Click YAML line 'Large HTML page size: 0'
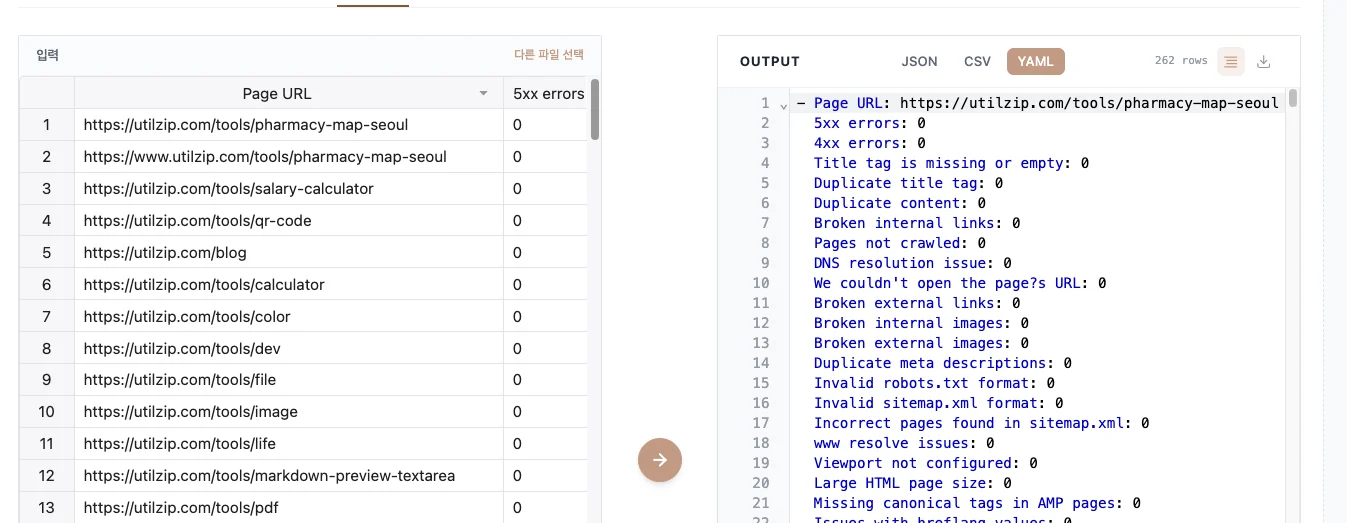 pos(912,483)
